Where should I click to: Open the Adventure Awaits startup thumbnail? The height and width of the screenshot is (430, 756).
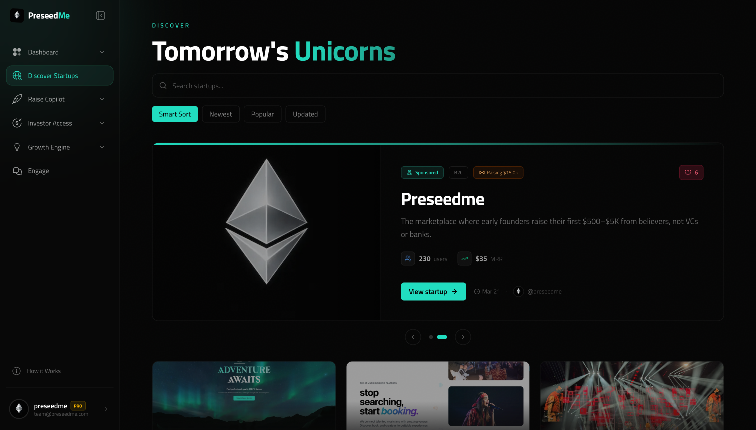pyautogui.click(x=243, y=395)
